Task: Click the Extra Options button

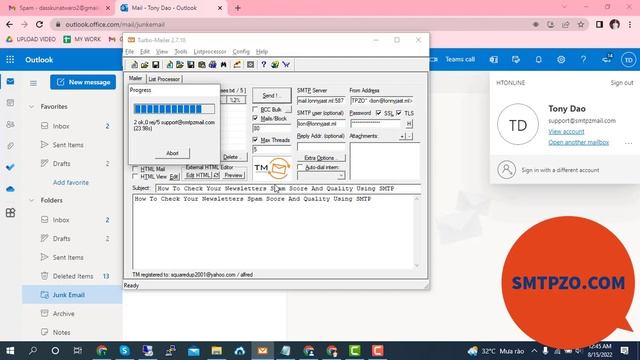Action: tap(321, 158)
